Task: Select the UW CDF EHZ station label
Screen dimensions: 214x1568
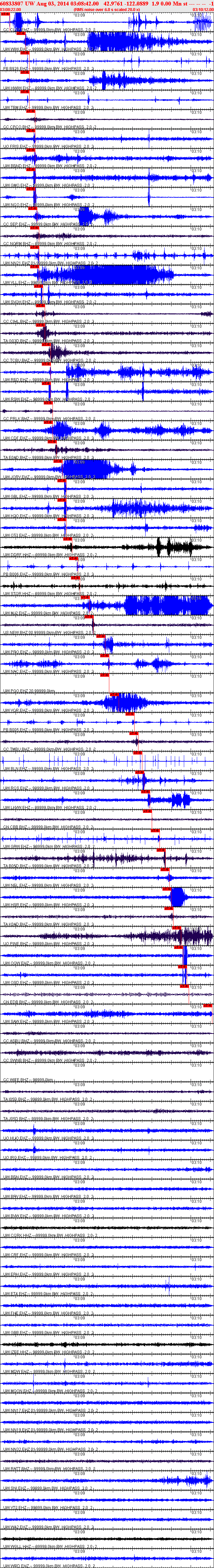Action: pos(49,439)
